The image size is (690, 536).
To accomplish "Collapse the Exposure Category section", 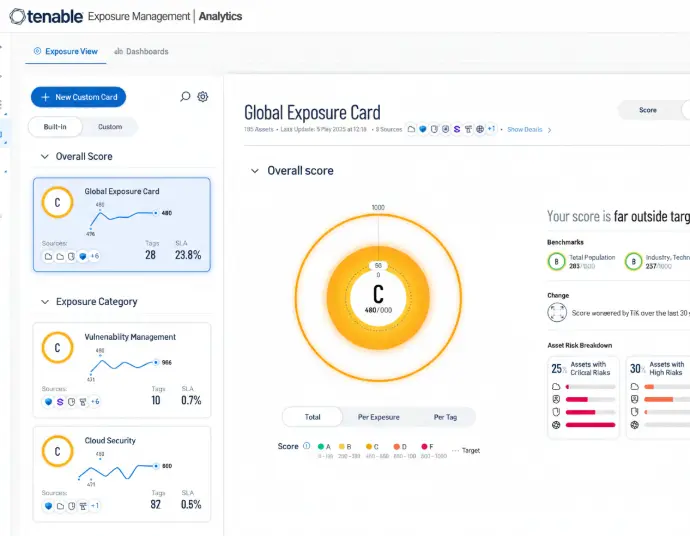I will click(45, 302).
